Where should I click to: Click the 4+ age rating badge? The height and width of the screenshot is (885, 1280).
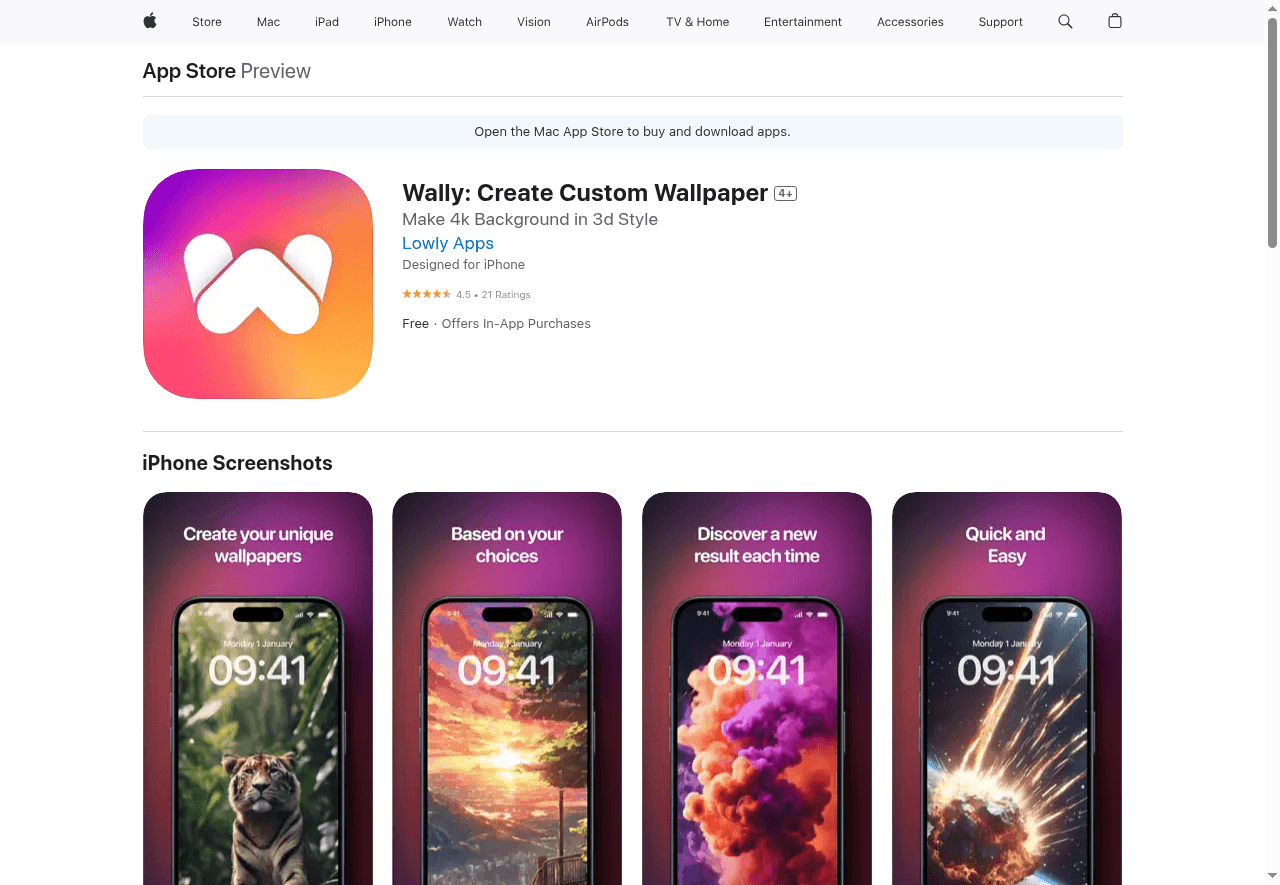(785, 194)
